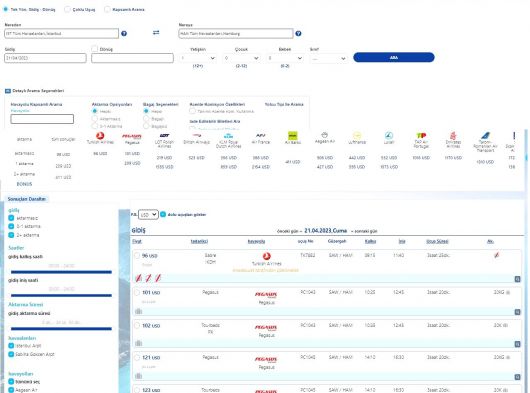Screen dimensions: 530x393
Task: Go to sonraki gün next day
Action: [364, 231]
